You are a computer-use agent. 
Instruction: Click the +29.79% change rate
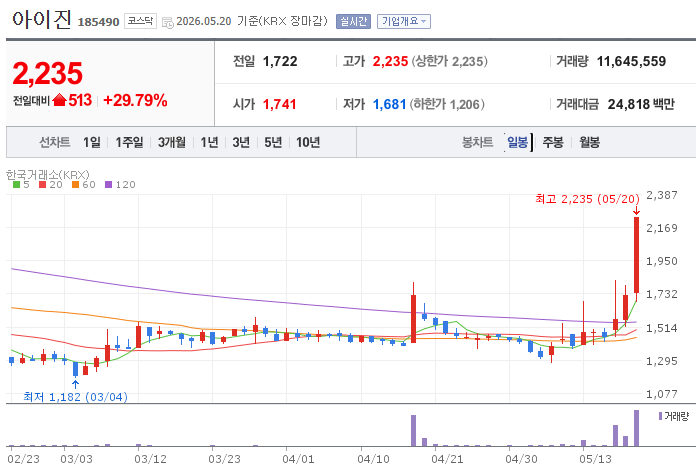coord(135,100)
